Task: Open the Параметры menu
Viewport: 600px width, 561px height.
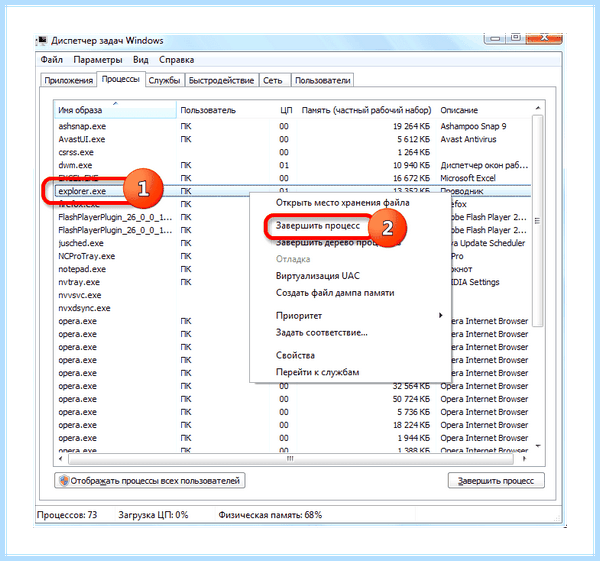Action: click(98, 60)
